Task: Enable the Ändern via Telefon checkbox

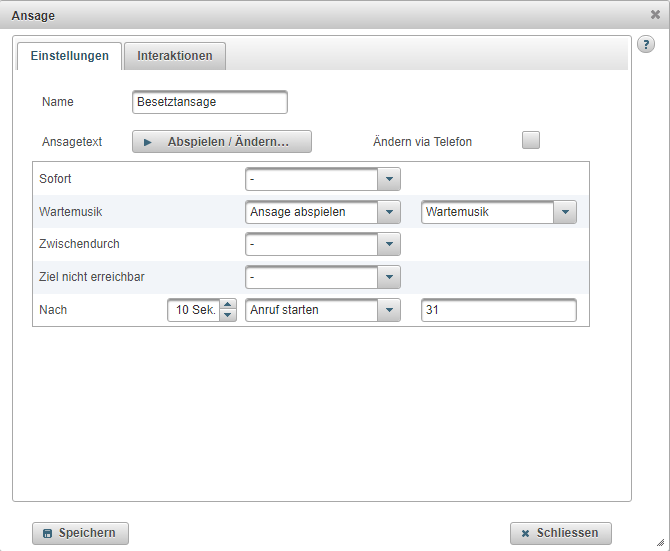Action: (x=531, y=140)
